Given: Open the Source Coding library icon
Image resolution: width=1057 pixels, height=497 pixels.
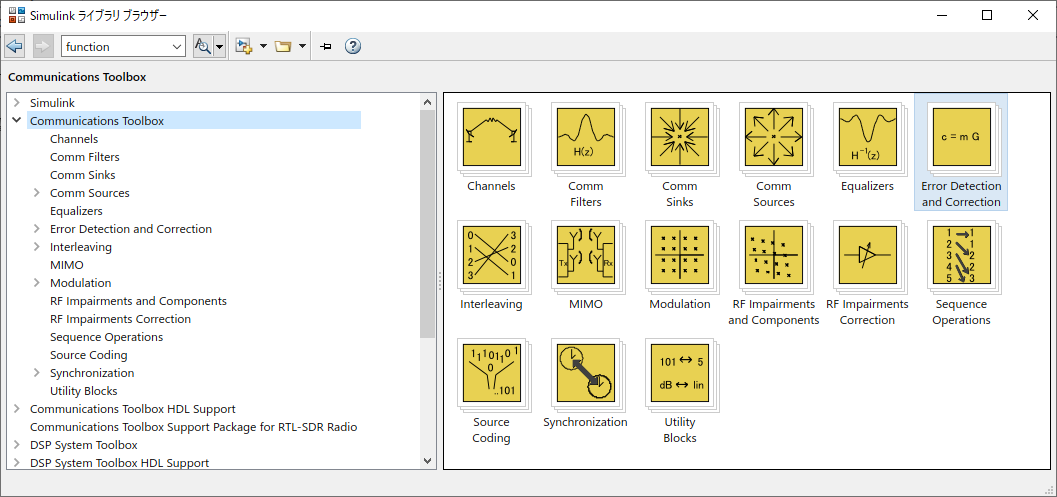Looking at the screenshot, I should click(491, 373).
